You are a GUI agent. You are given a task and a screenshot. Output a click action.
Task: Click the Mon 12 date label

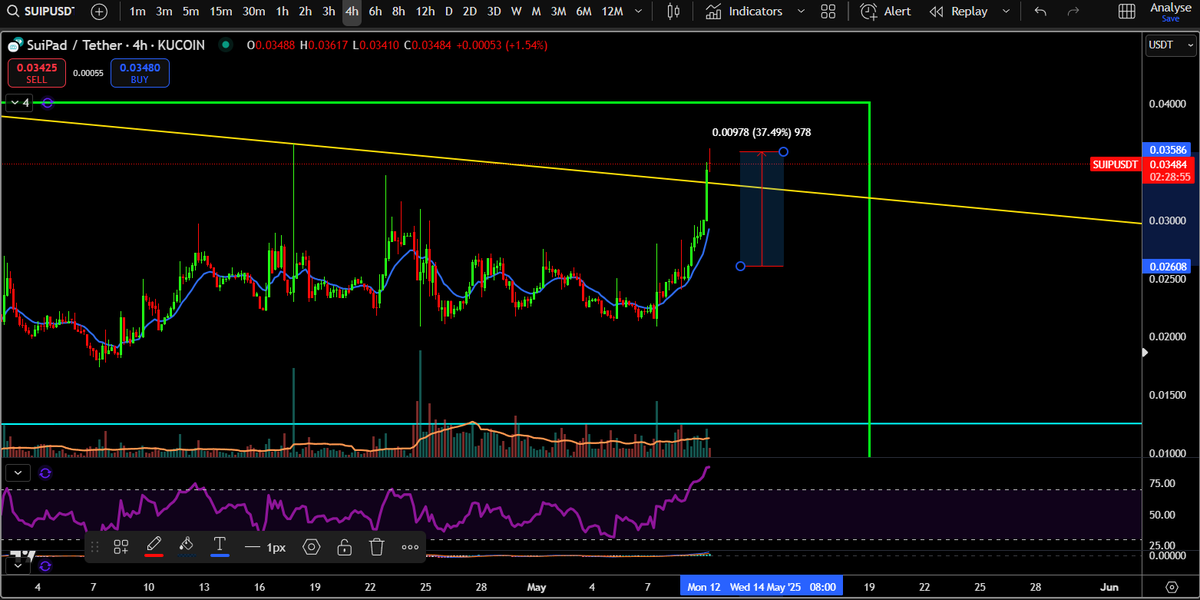(703, 586)
